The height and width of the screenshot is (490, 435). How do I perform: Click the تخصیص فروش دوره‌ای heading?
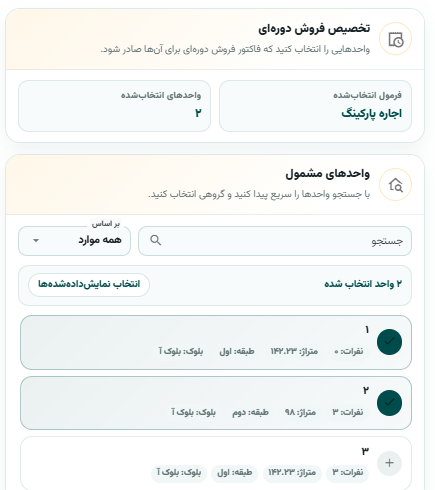(314, 29)
